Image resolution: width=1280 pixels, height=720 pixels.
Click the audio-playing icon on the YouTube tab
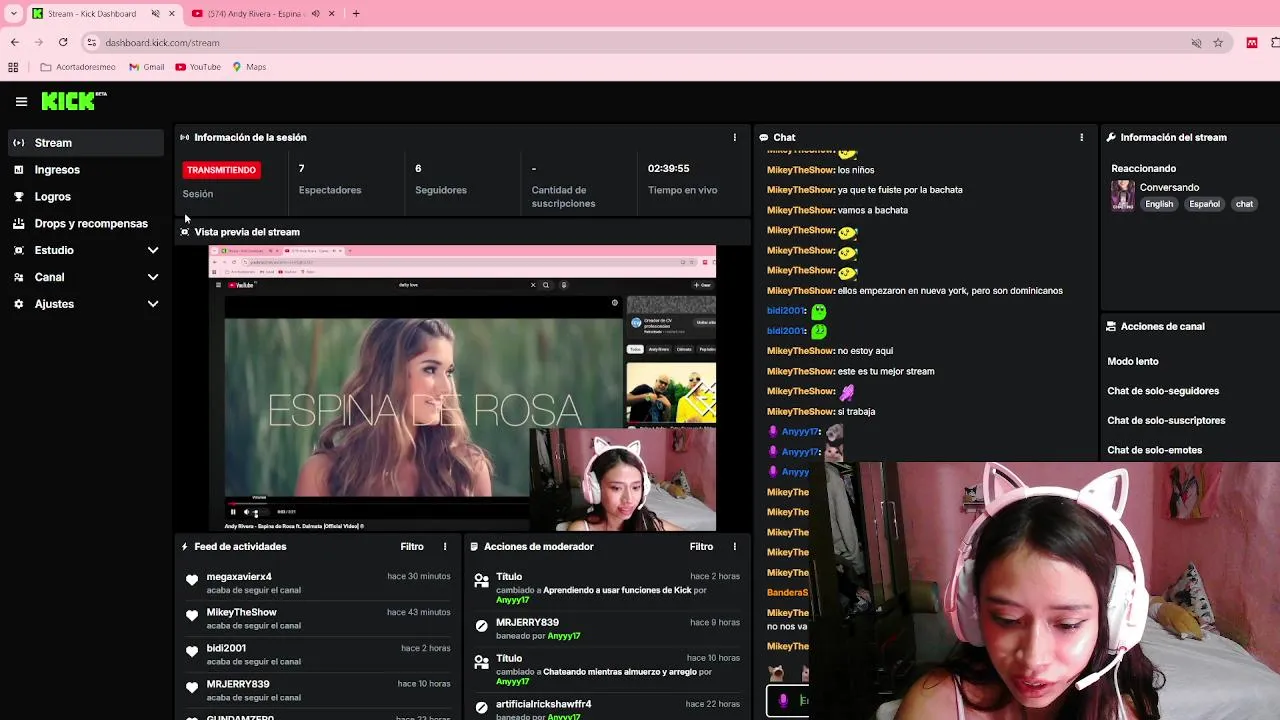[316, 14]
